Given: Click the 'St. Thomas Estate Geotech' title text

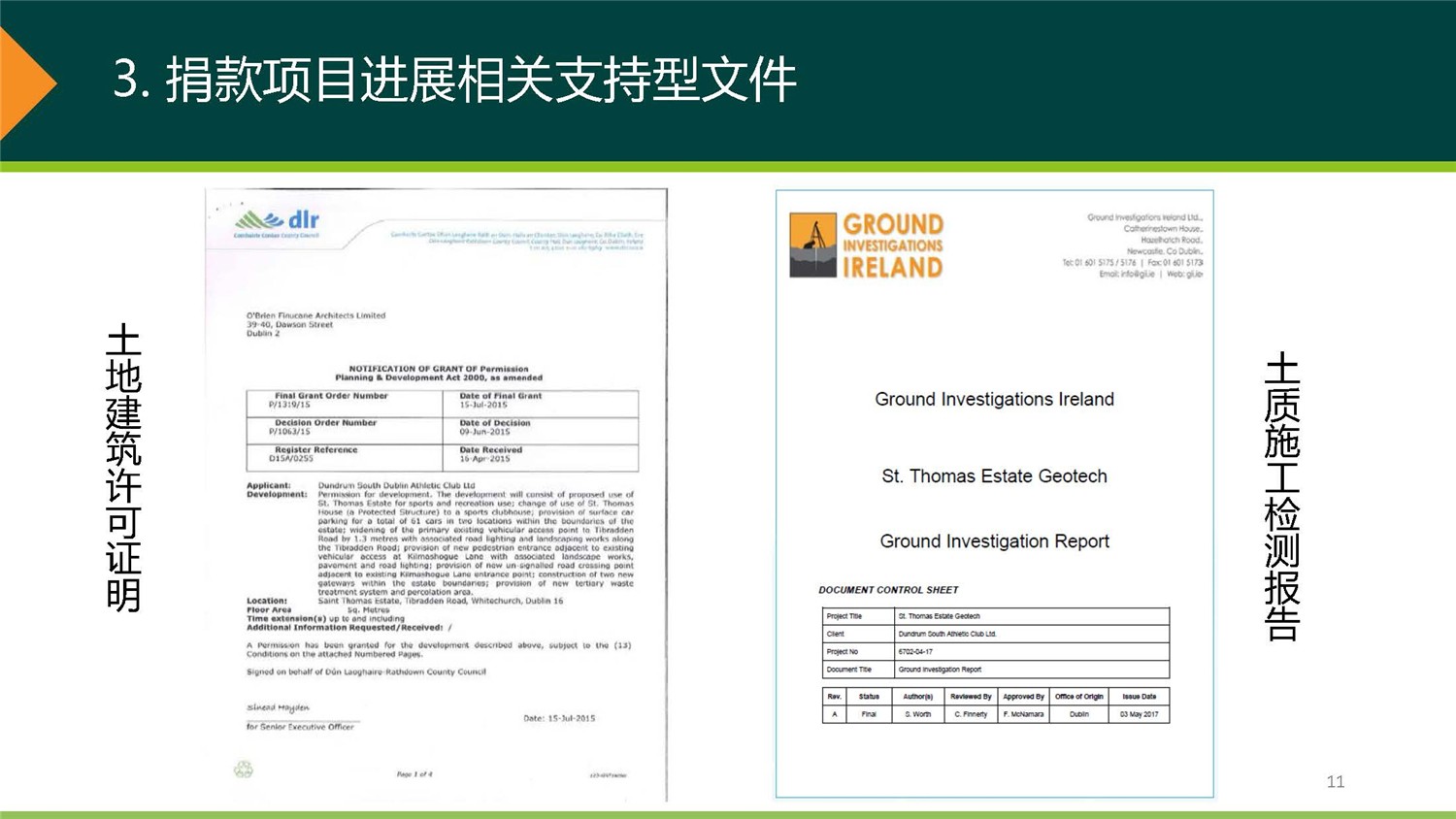Looking at the screenshot, I should [994, 476].
